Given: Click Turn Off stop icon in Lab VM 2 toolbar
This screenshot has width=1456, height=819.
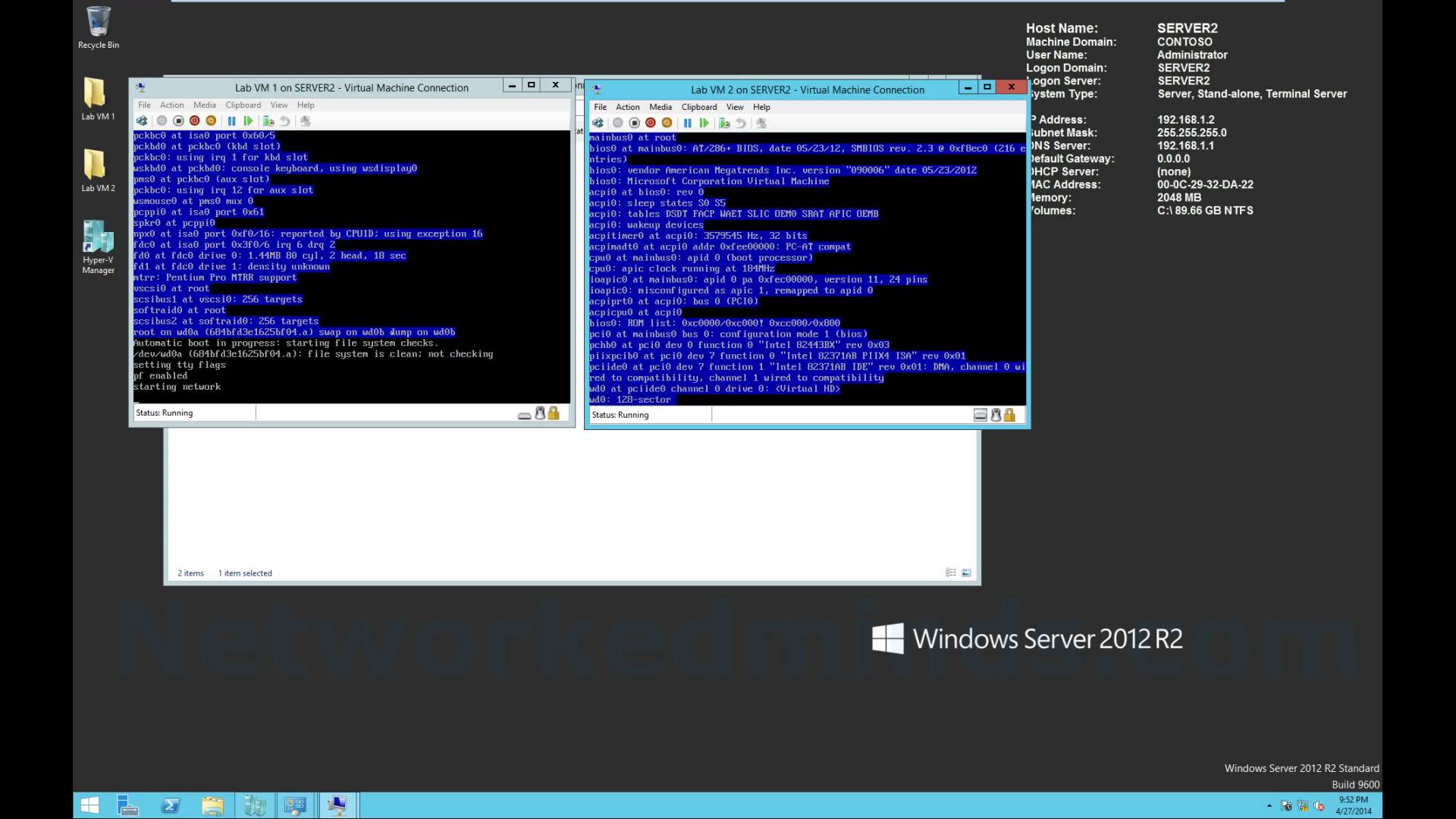Looking at the screenshot, I should 634,123.
